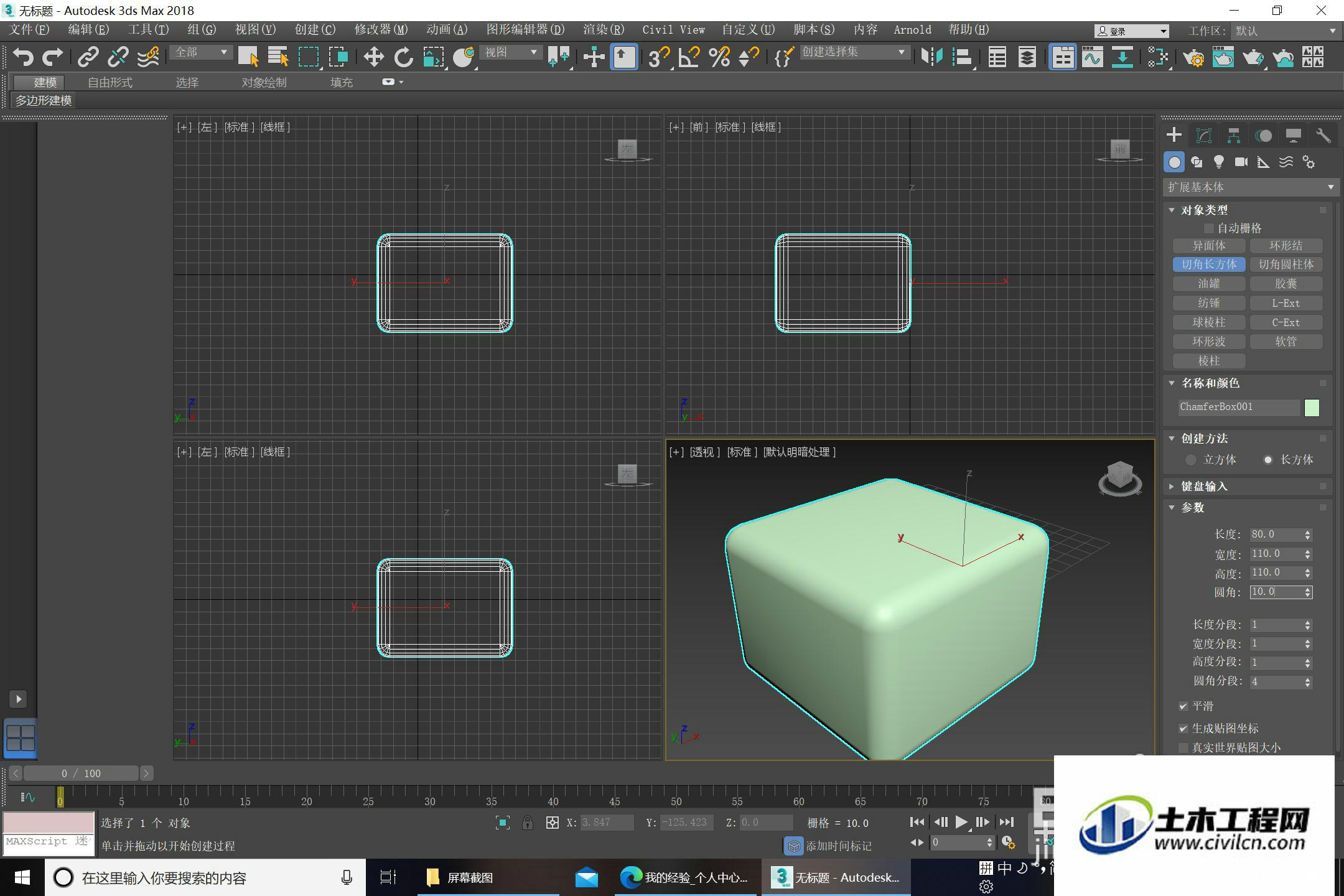Open the 修改器(M) menu
Image resolution: width=1344 pixels, height=896 pixels.
coord(381,30)
